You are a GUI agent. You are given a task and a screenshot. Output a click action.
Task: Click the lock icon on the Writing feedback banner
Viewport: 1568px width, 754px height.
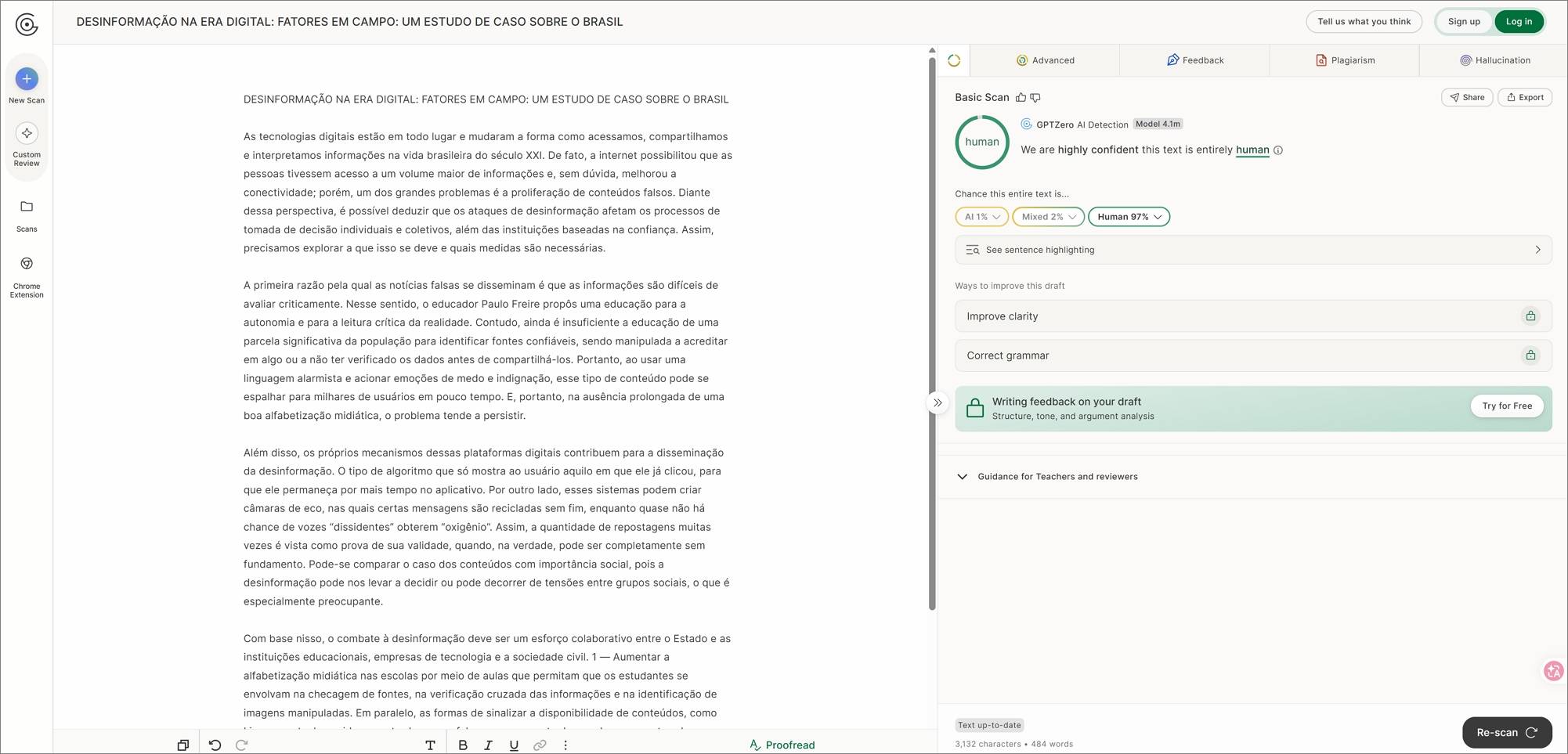pyautogui.click(x=975, y=408)
